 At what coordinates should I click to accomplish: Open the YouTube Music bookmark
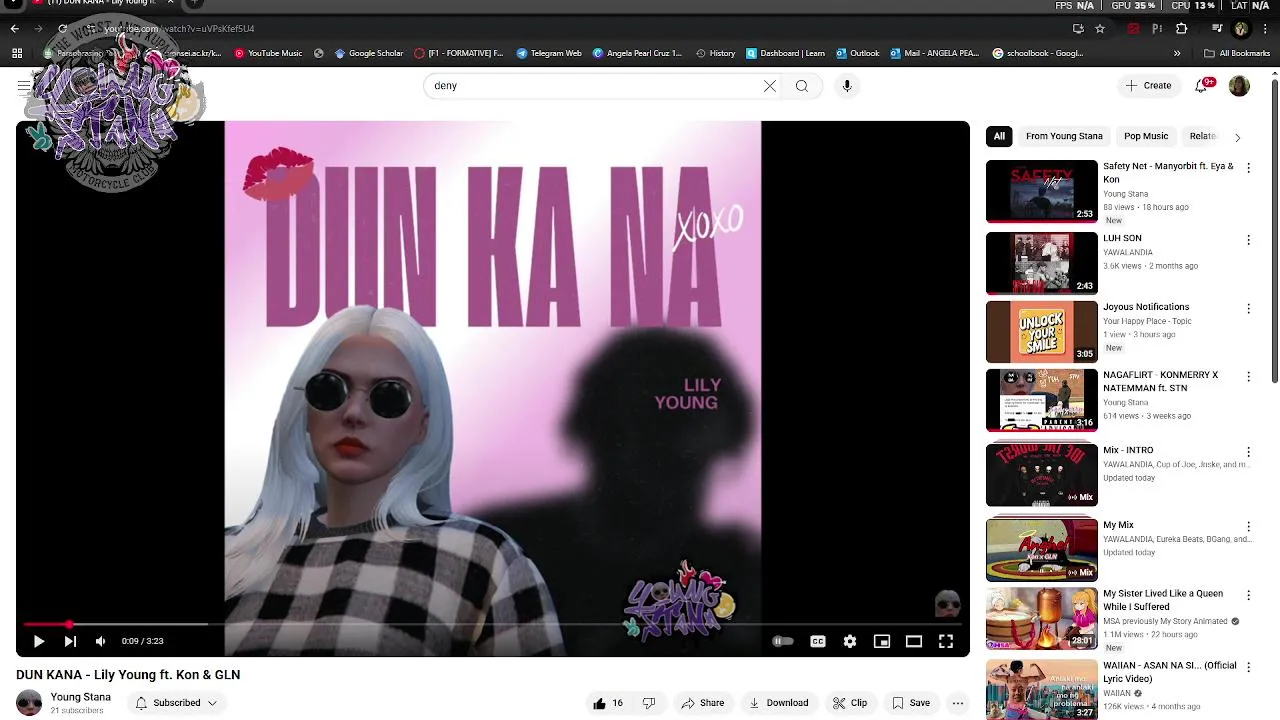pos(268,53)
